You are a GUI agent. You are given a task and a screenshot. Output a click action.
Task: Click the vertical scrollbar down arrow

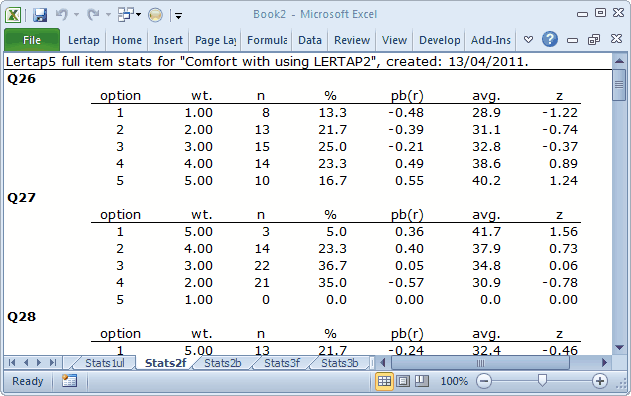[619, 348]
